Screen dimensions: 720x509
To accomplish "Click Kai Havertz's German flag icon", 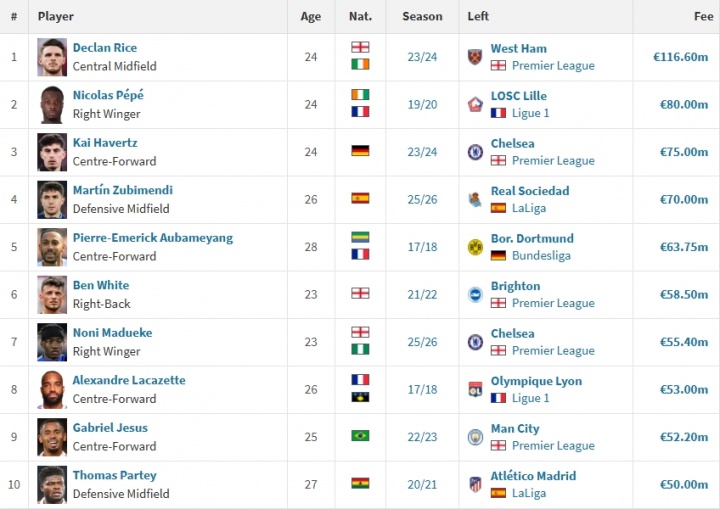I will coord(360,151).
